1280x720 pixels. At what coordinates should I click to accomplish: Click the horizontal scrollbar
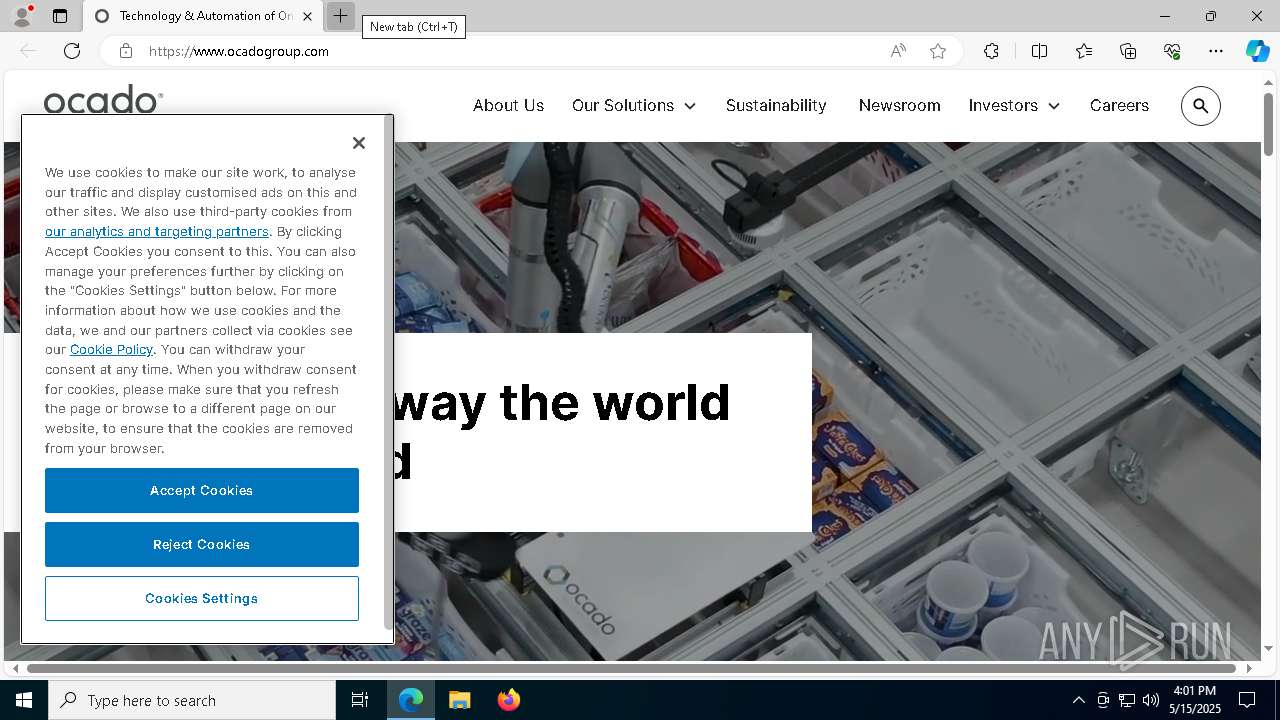[630, 668]
